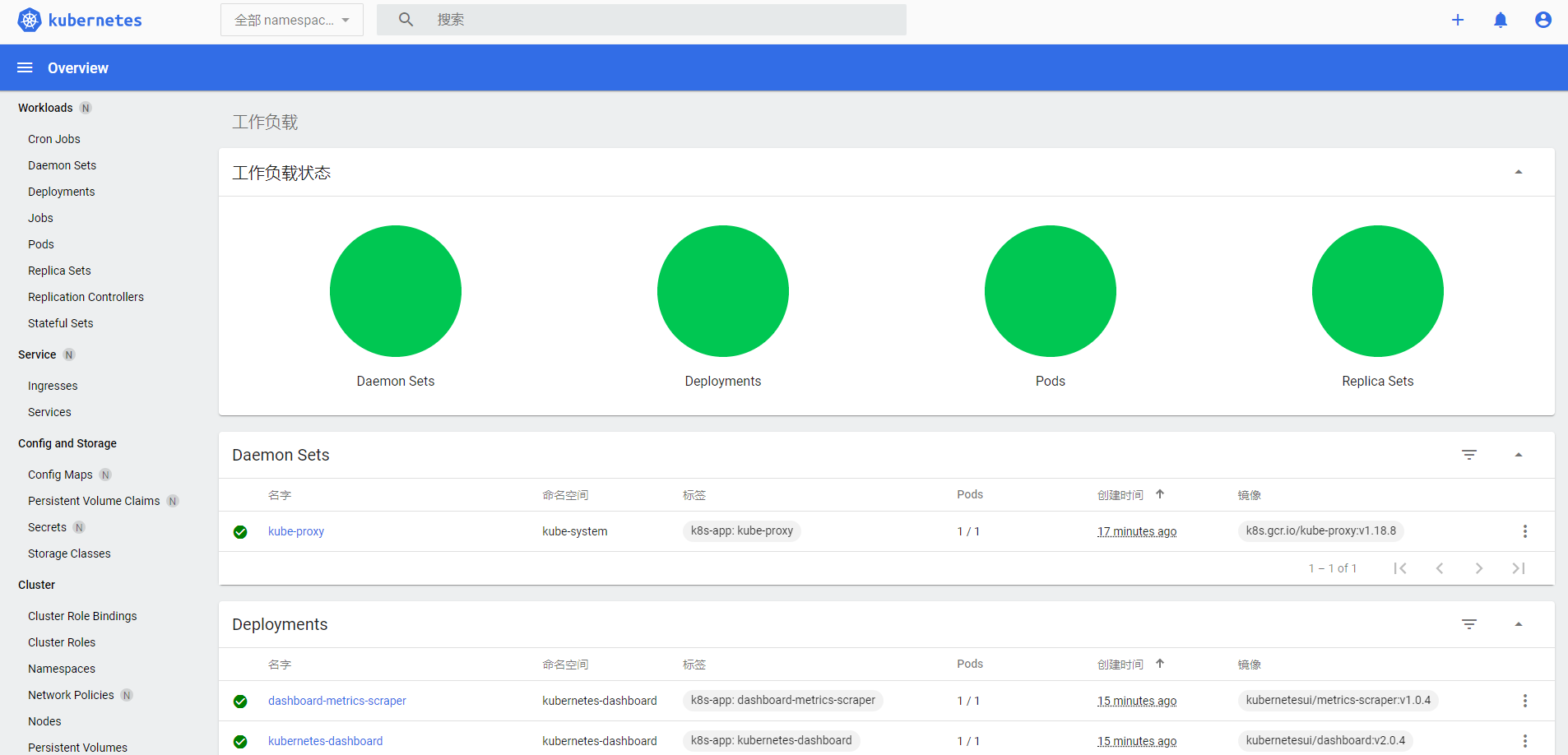This screenshot has width=1568, height=755.
Task: Open the user account icon
Action: (x=1543, y=20)
